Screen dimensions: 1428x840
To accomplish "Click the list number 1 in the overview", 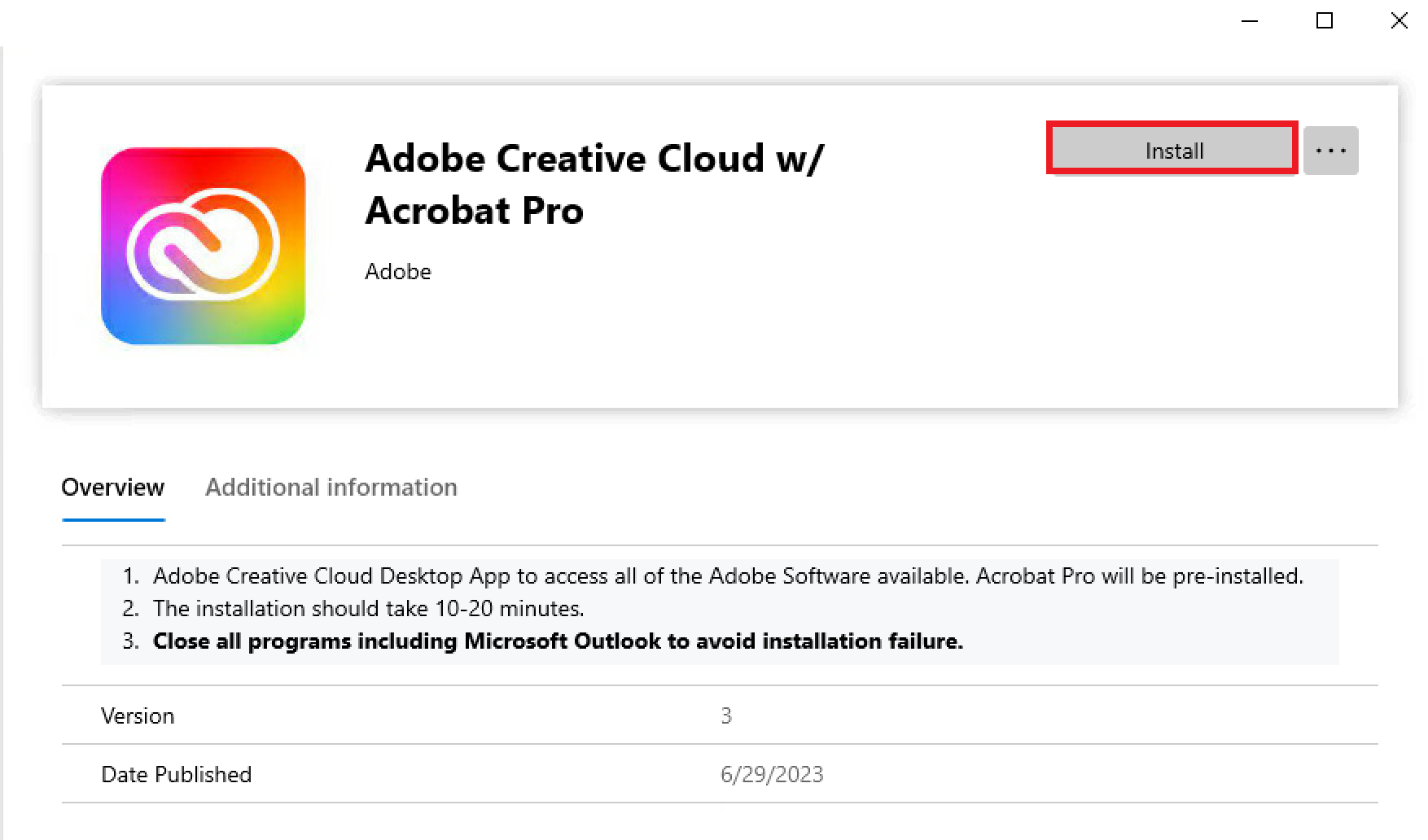I will pos(130,576).
